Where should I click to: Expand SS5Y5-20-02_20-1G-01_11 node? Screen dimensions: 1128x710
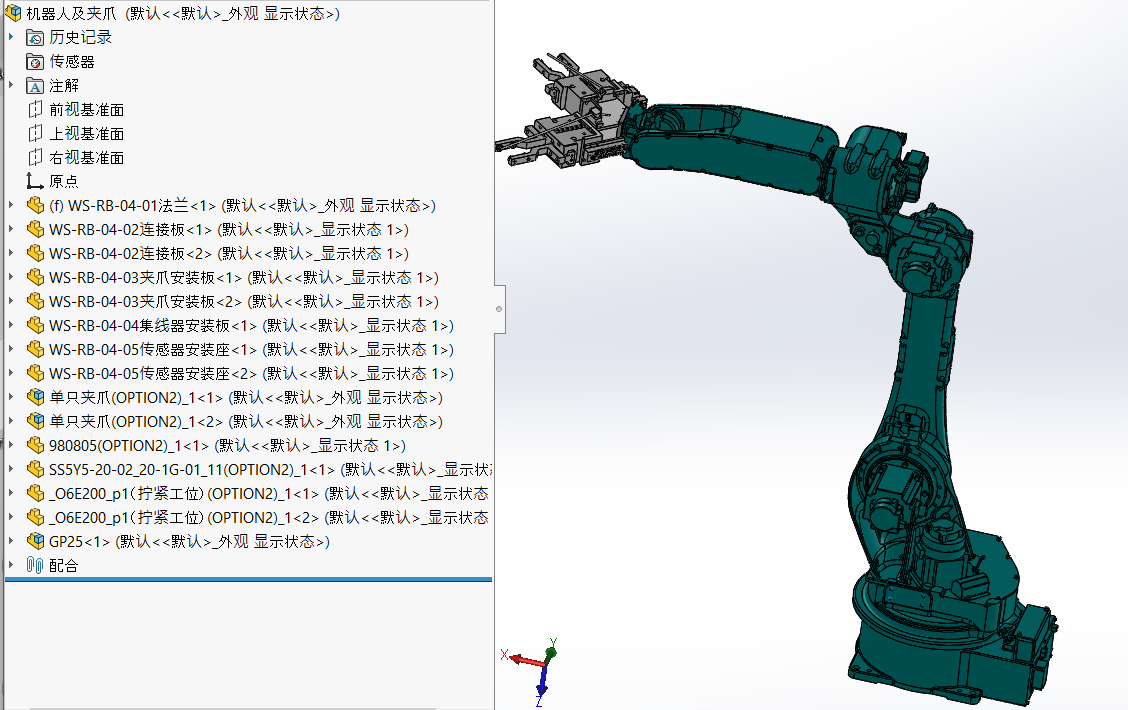tap(11, 468)
